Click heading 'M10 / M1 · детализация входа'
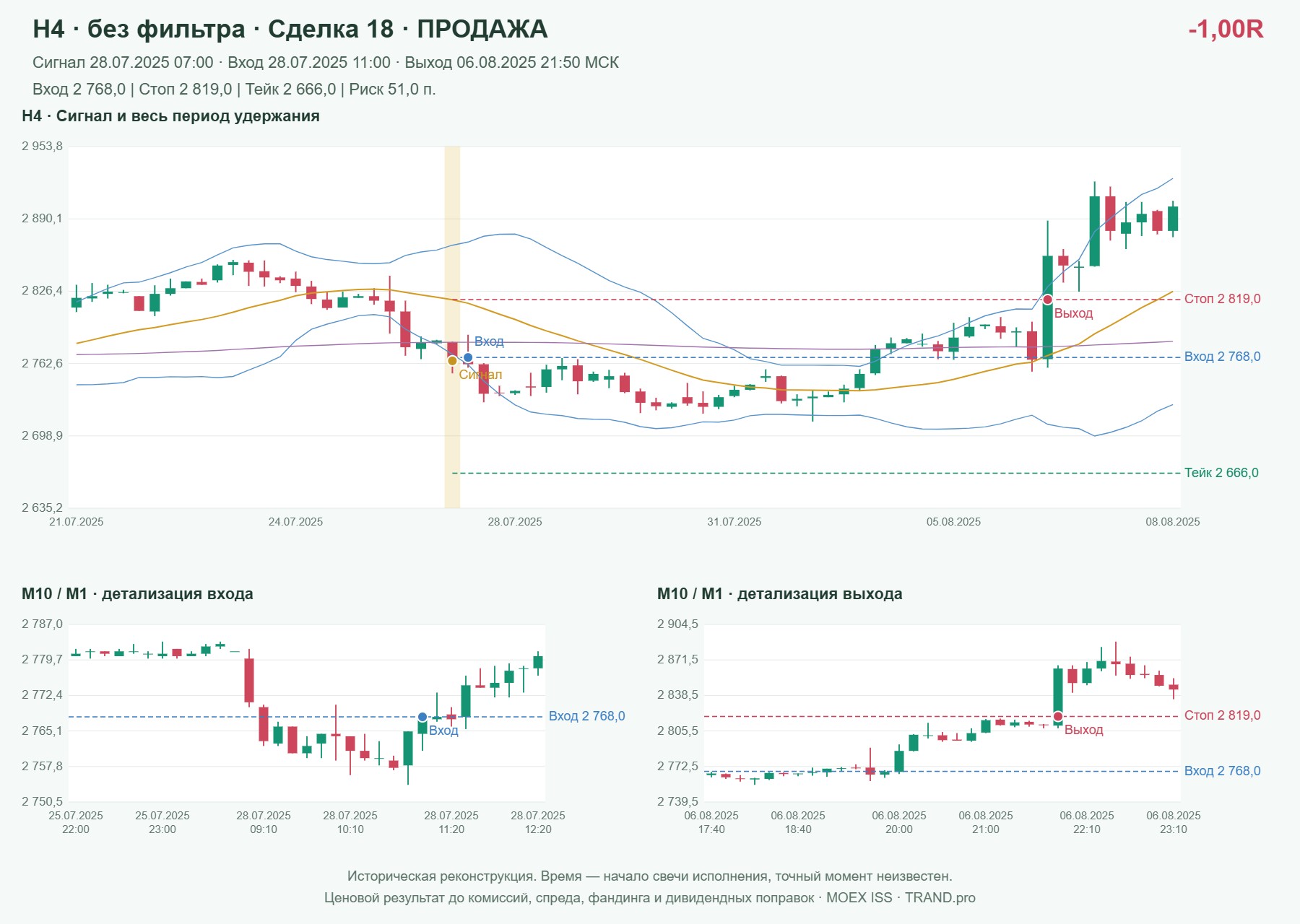The height and width of the screenshot is (924, 1300). coord(137,594)
